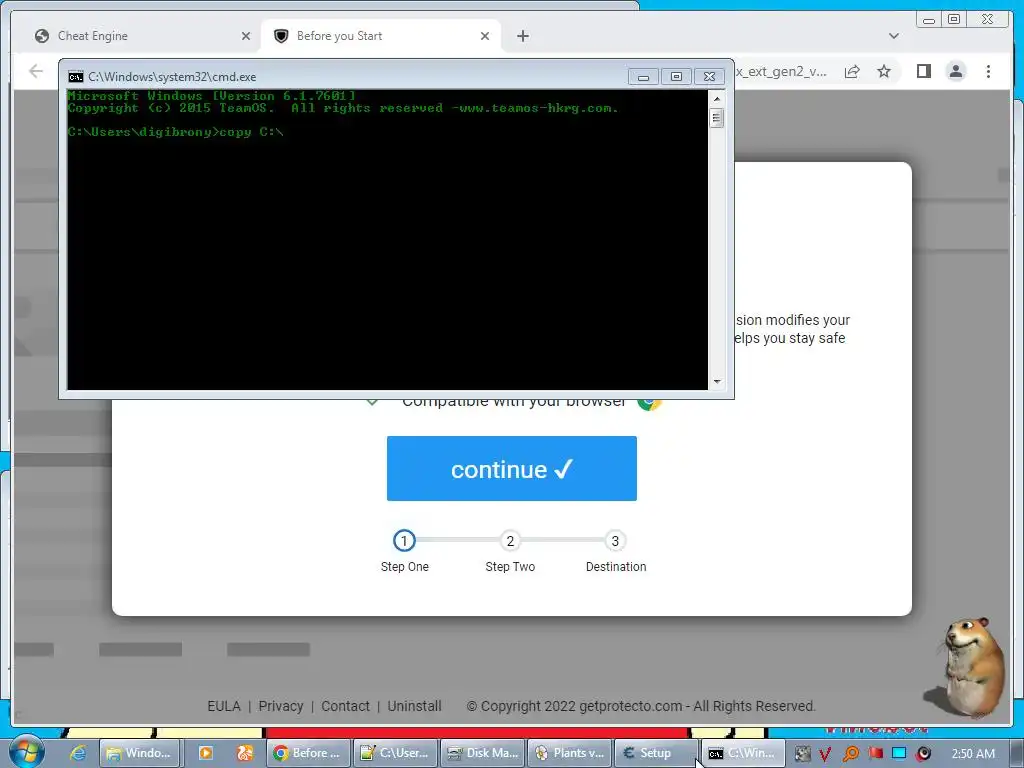
Task: Open the EULA link
Action: pos(223,706)
